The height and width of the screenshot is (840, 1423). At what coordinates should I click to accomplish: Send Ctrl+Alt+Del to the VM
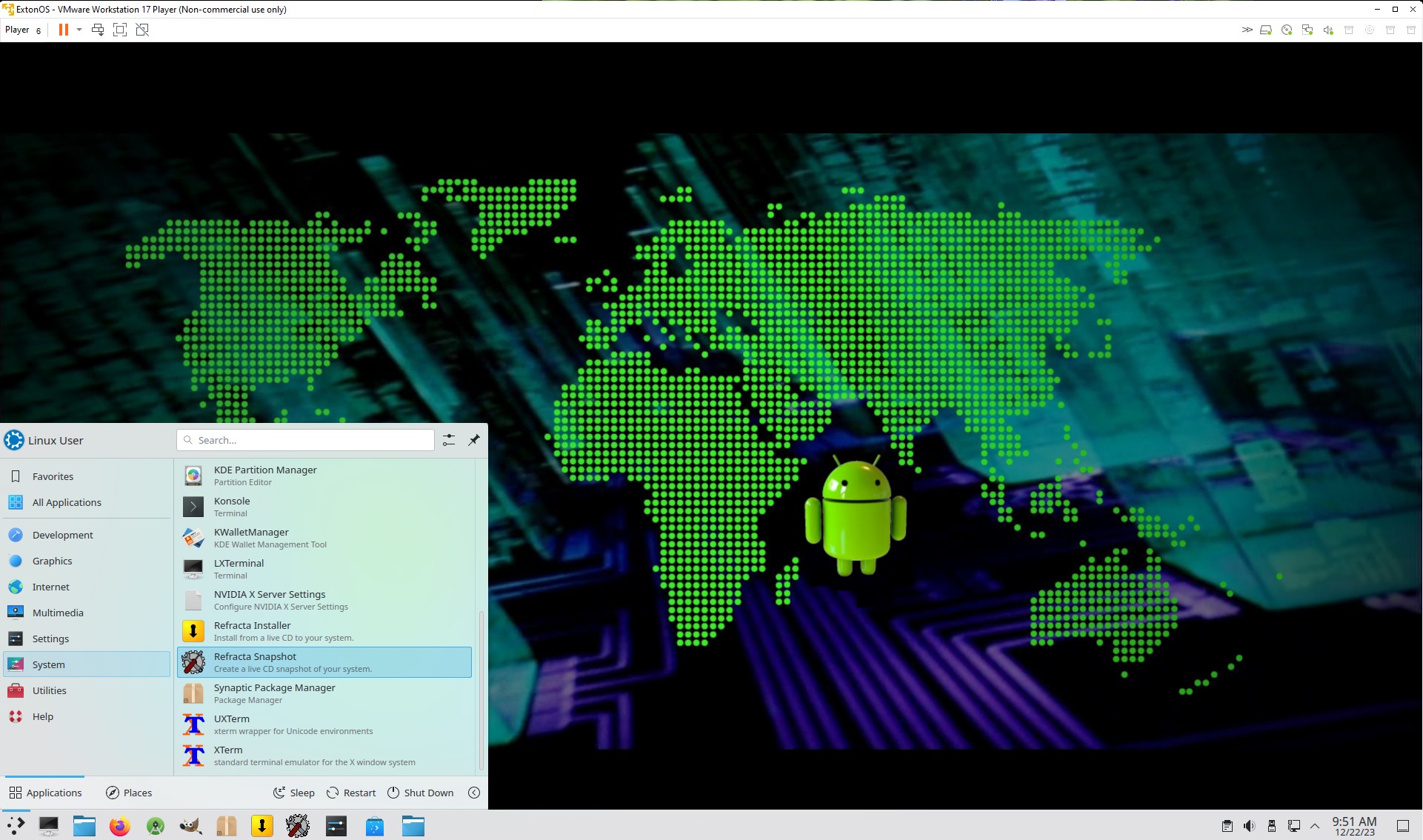tap(98, 30)
